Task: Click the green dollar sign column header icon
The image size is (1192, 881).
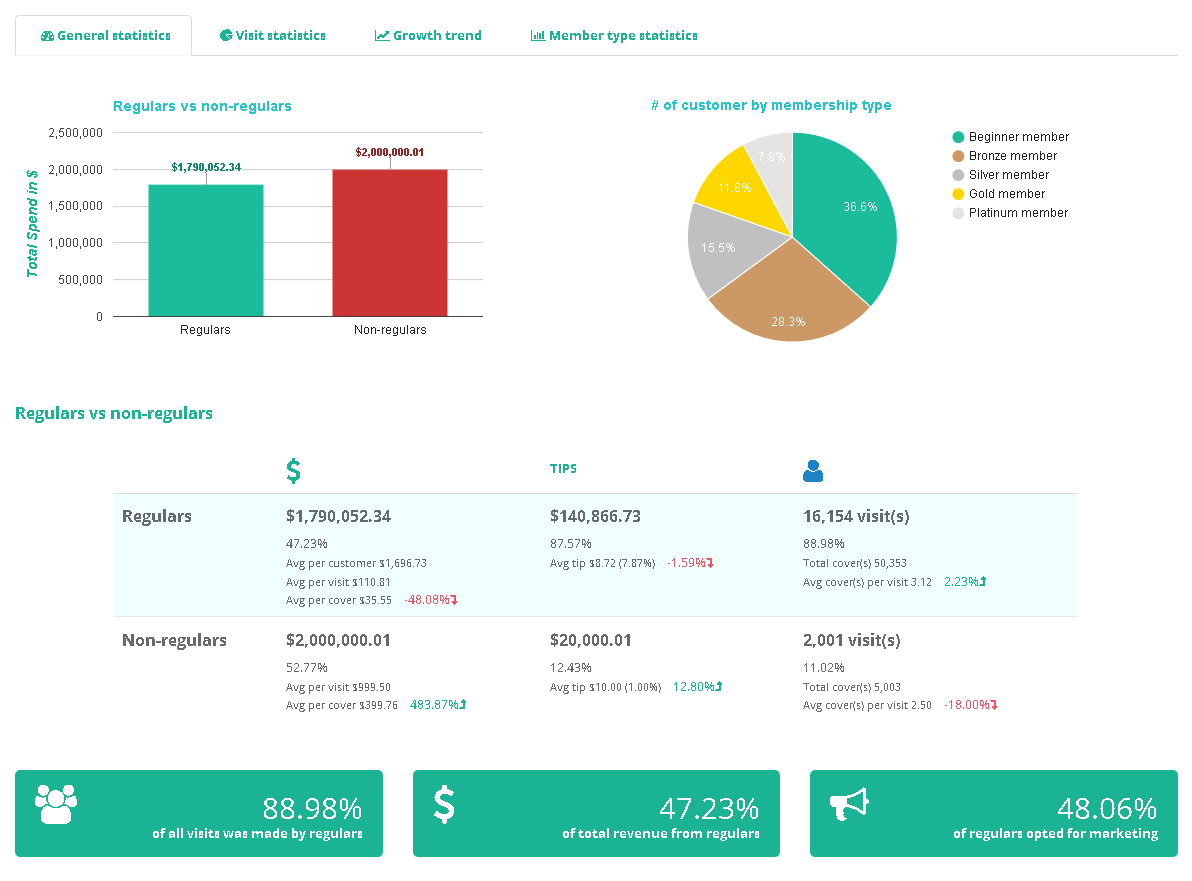Action: (293, 468)
